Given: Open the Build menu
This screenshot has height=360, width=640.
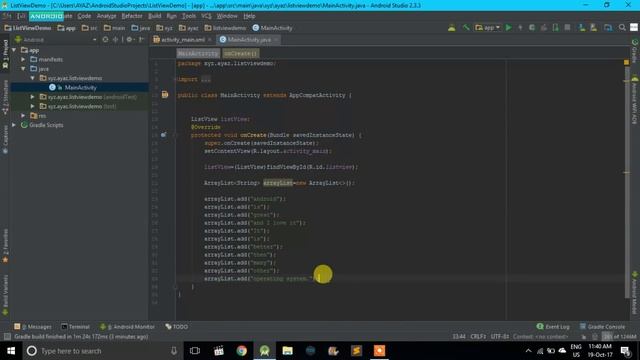Looking at the screenshot, I should coord(155,16).
